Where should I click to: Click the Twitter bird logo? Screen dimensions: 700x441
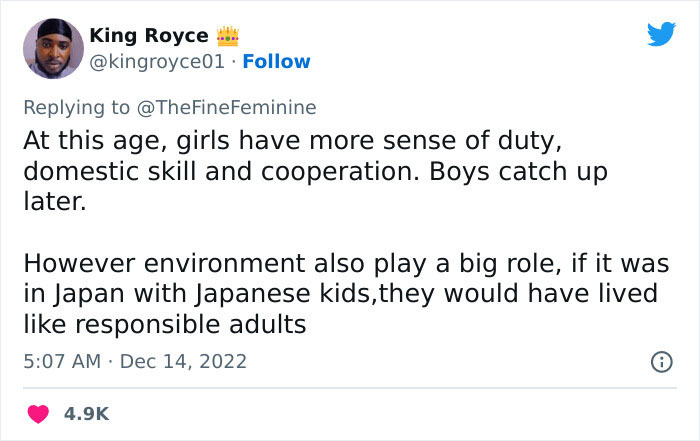coord(661,35)
